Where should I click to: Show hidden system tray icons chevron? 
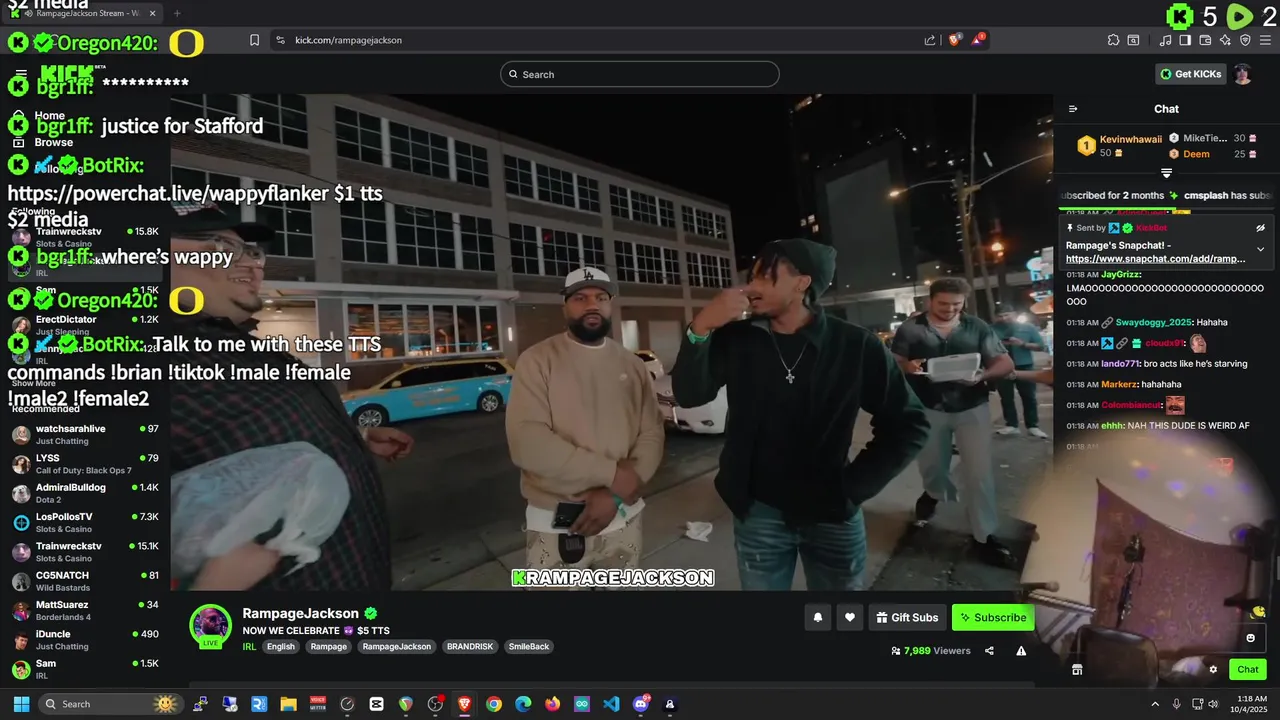tap(1155, 704)
